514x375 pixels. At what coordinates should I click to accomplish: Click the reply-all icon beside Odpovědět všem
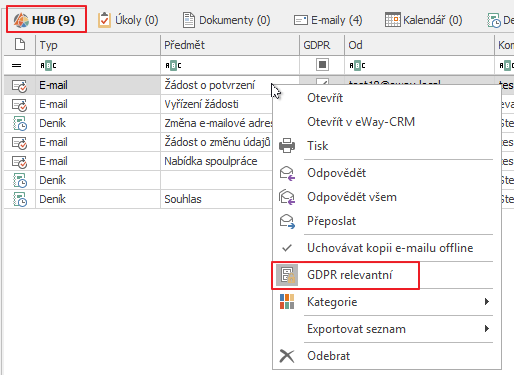click(287, 197)
